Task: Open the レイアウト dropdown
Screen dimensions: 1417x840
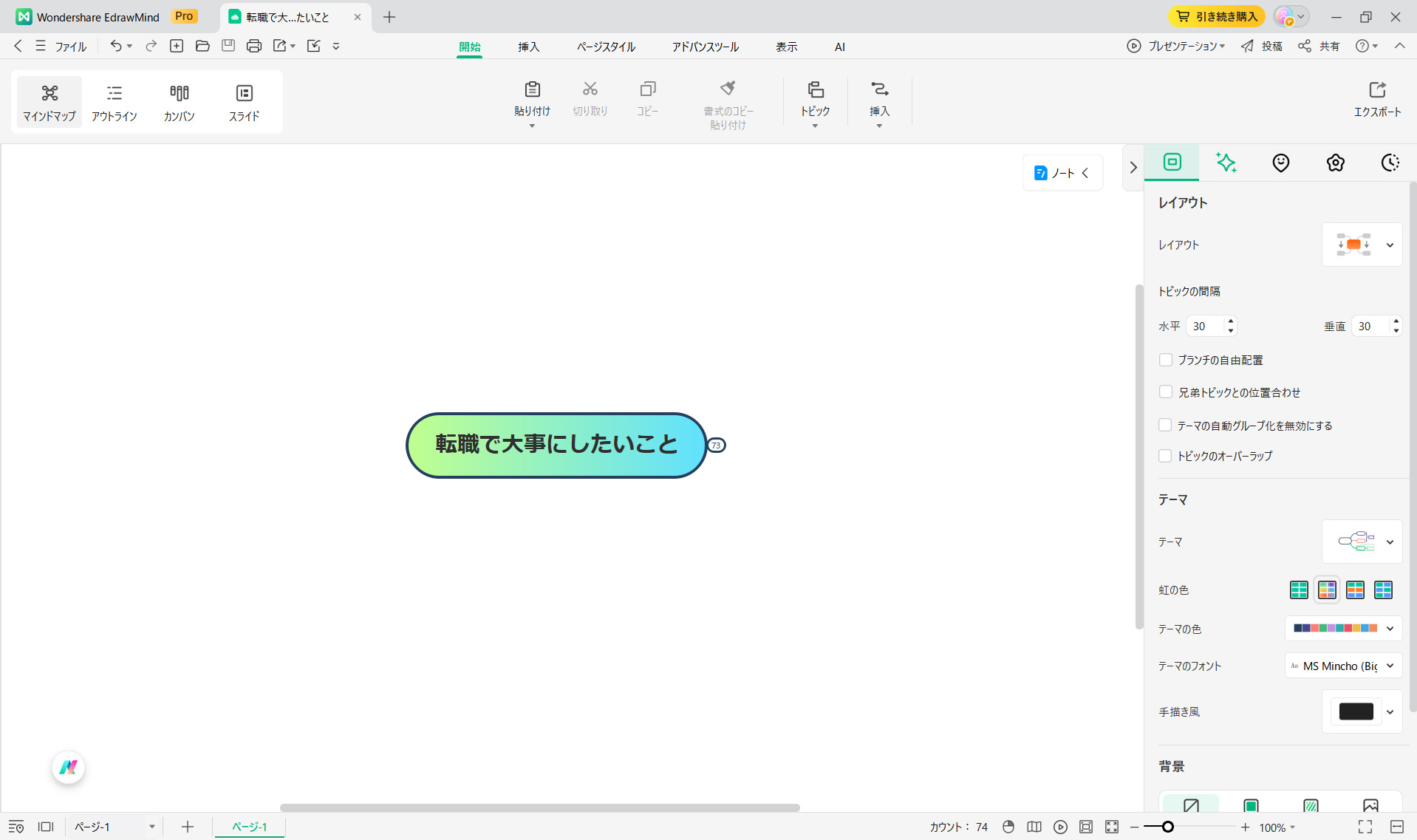Action: tap(1362, 245)
